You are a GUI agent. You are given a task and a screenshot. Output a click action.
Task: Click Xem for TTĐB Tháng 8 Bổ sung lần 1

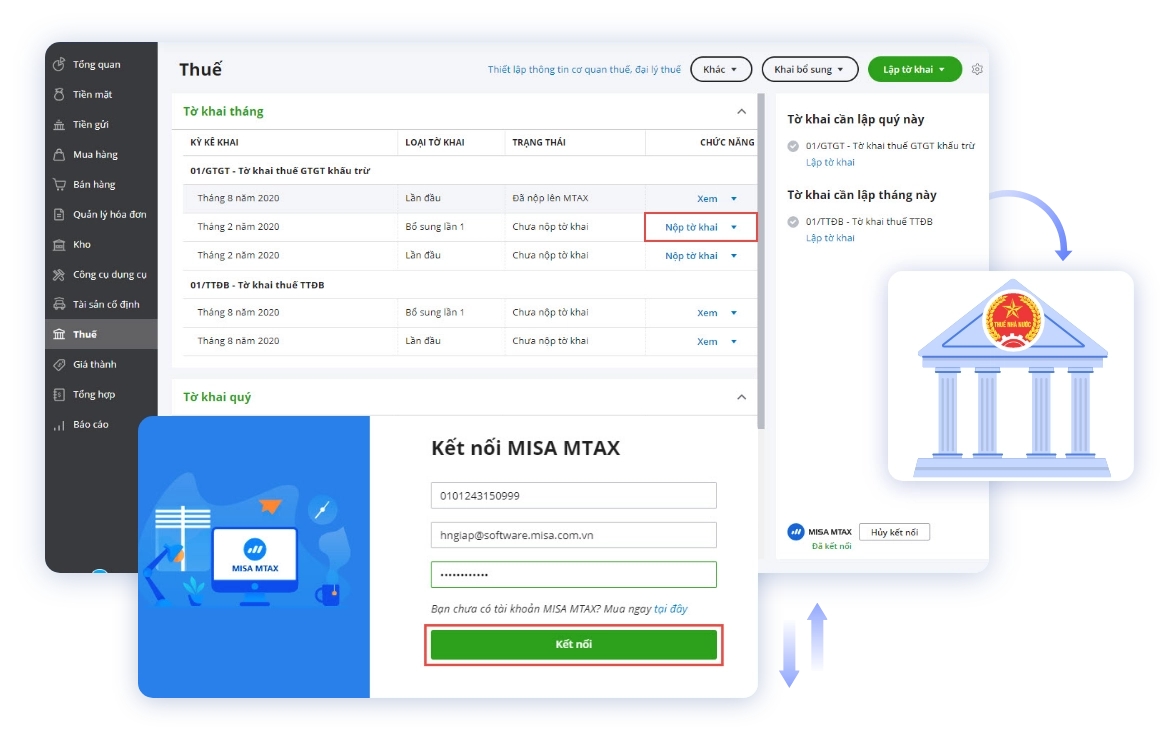click(x=707, y=313)
